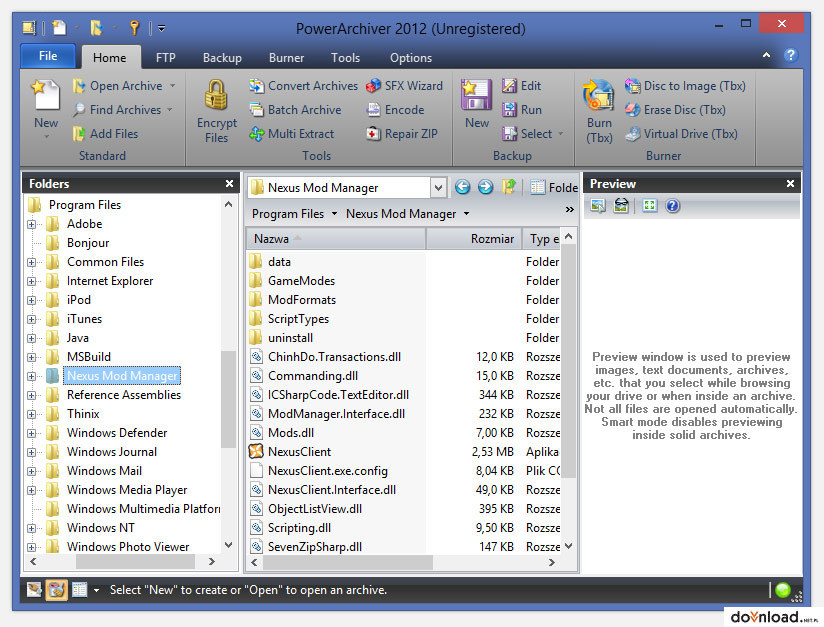Open Disc to Image (Tbx)

pyautogui.click(x=685, y=86)
